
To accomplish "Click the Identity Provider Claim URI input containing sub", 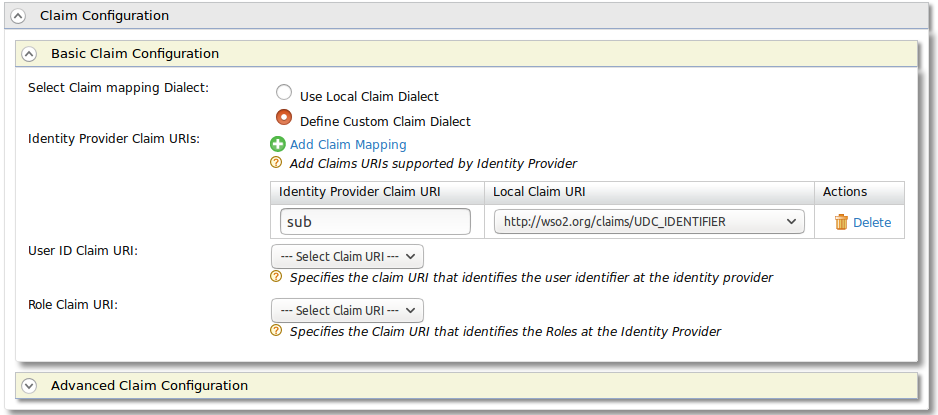I will 375,222.
